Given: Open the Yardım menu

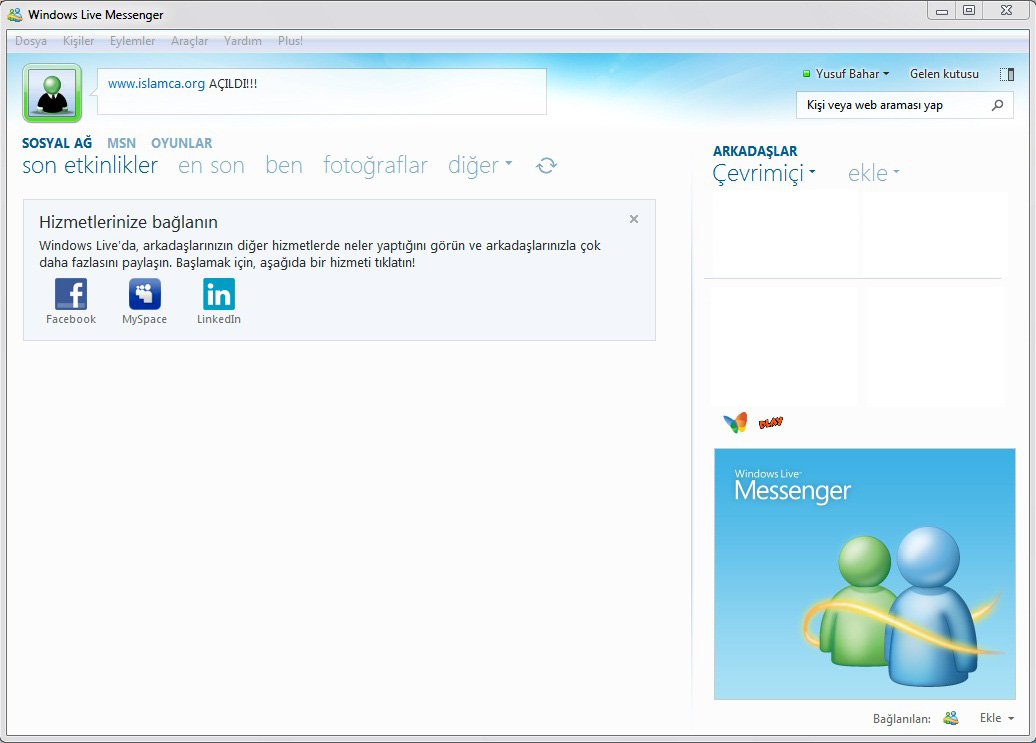Looking at the screenshot, I should (x=242, y=41).
